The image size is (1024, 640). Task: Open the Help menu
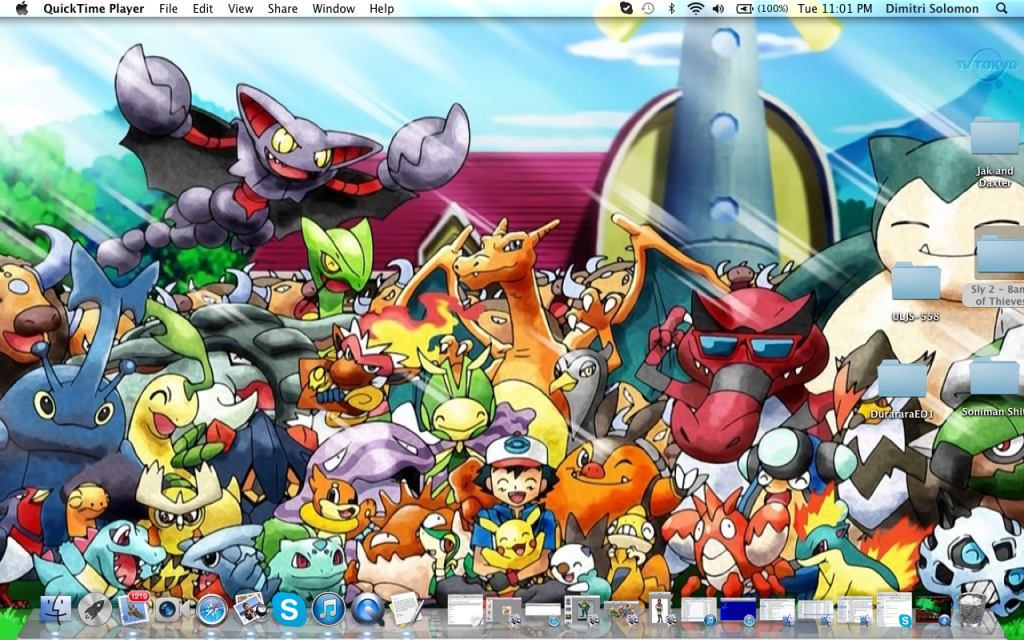pos(381,8)
